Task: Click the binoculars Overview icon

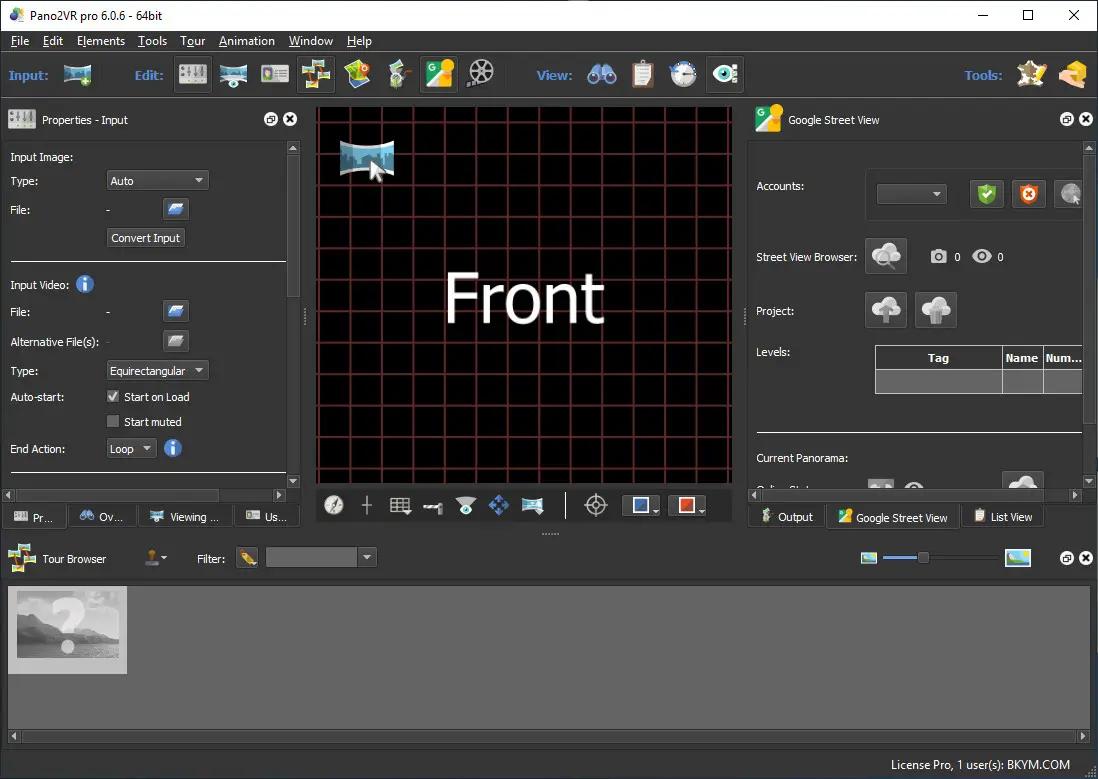Action: (x=601, y=74)
